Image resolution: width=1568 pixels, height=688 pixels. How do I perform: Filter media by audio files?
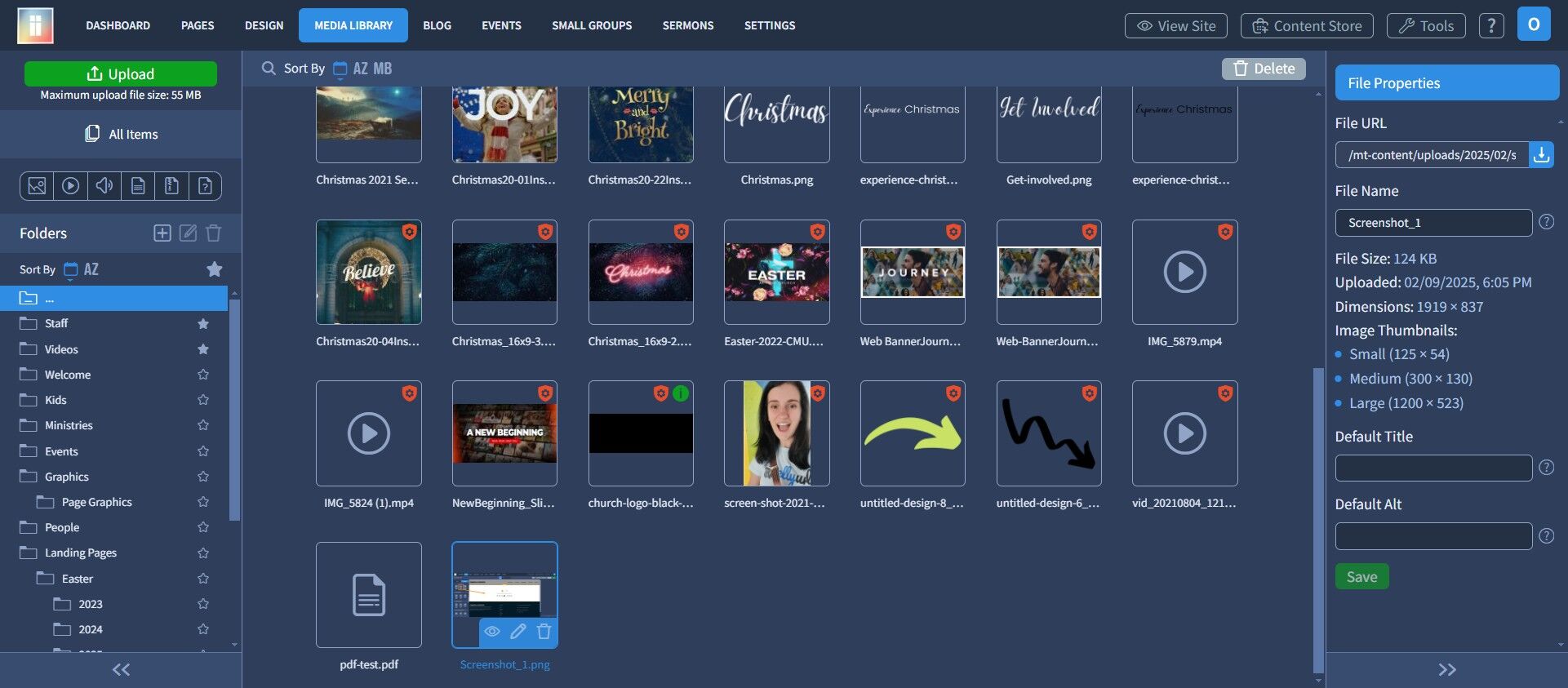pyautogui.click(x=104, y=186)
